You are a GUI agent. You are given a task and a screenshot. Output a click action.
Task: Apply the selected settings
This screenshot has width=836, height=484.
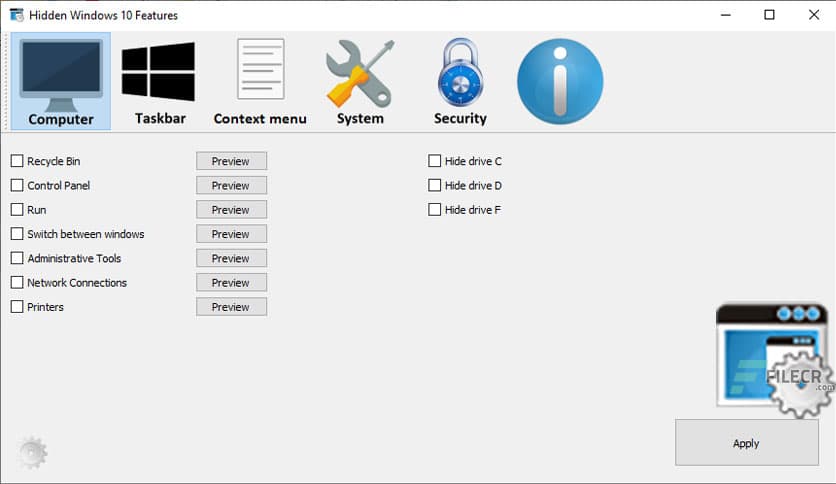click(746, 442)
